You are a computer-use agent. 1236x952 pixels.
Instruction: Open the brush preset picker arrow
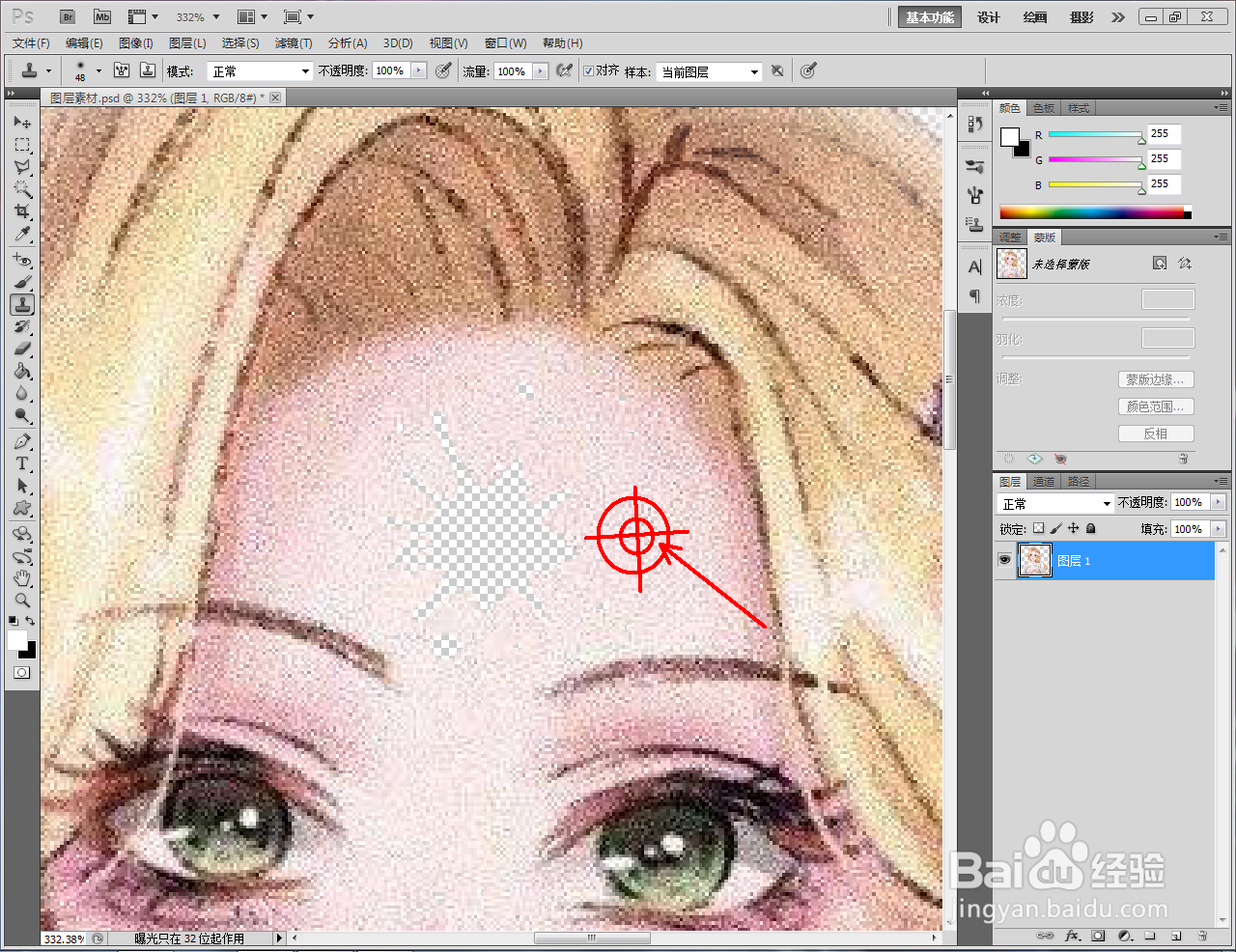pos(98,70)
